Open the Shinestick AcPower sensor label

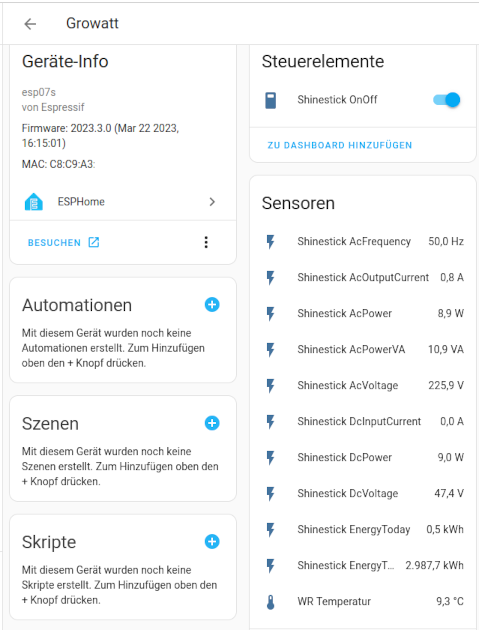tap(344, 313)
